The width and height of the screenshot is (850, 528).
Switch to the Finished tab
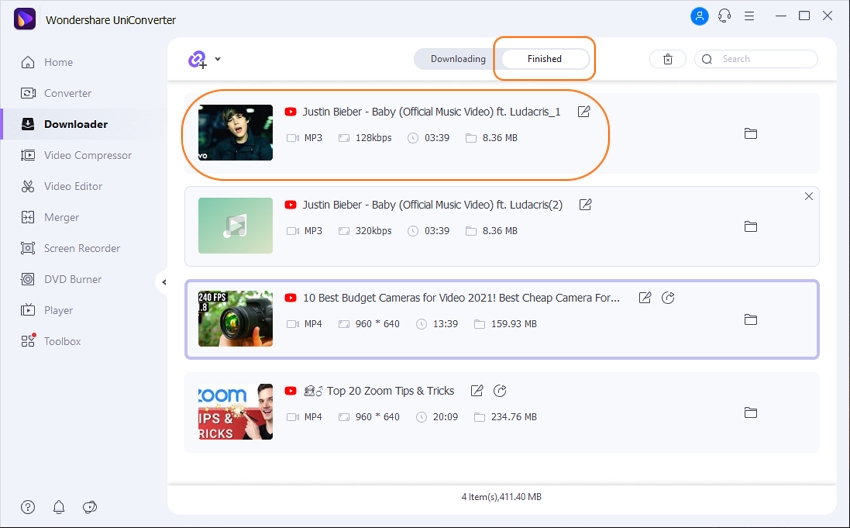tap(545, 59)
